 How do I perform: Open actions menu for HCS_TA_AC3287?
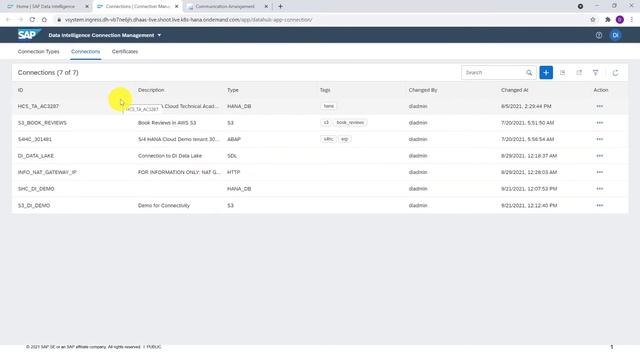coord(600,106)
